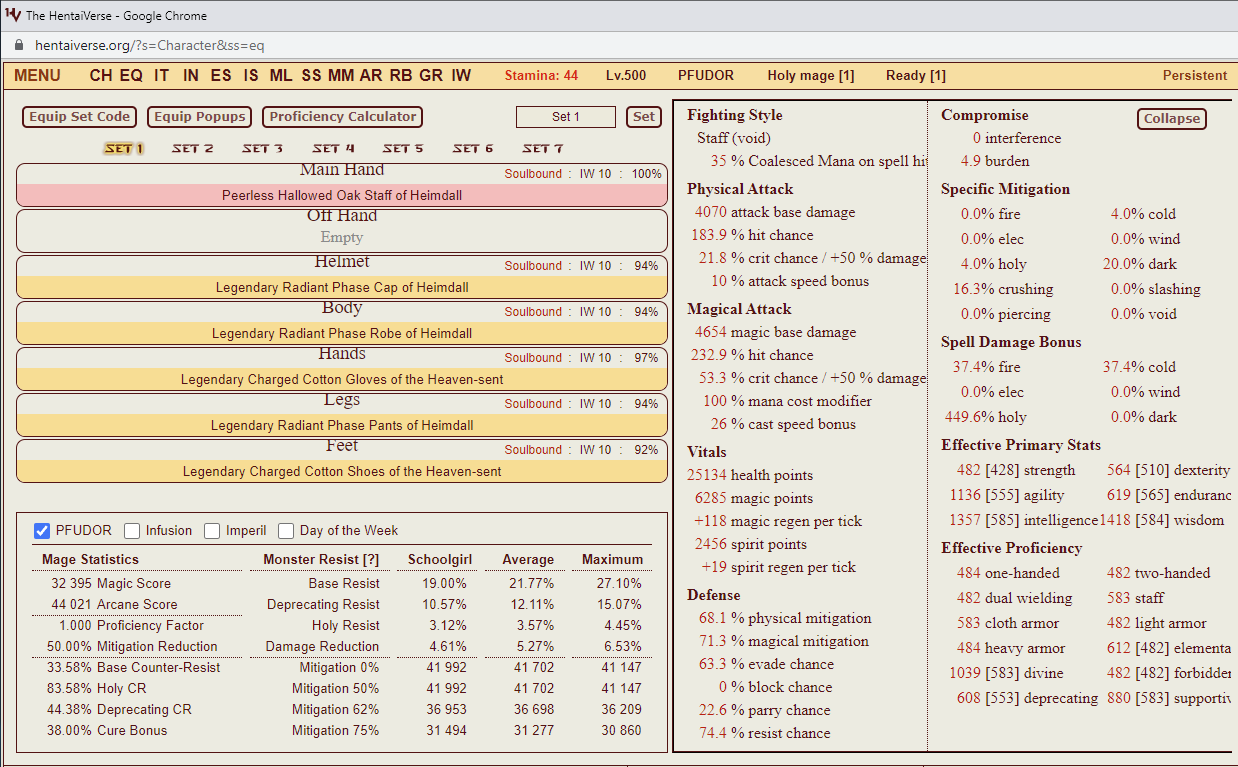Click the Empty off hand slot
Image resolution: width=1238 pixels, height=767 pixels.
click(342, 238)
